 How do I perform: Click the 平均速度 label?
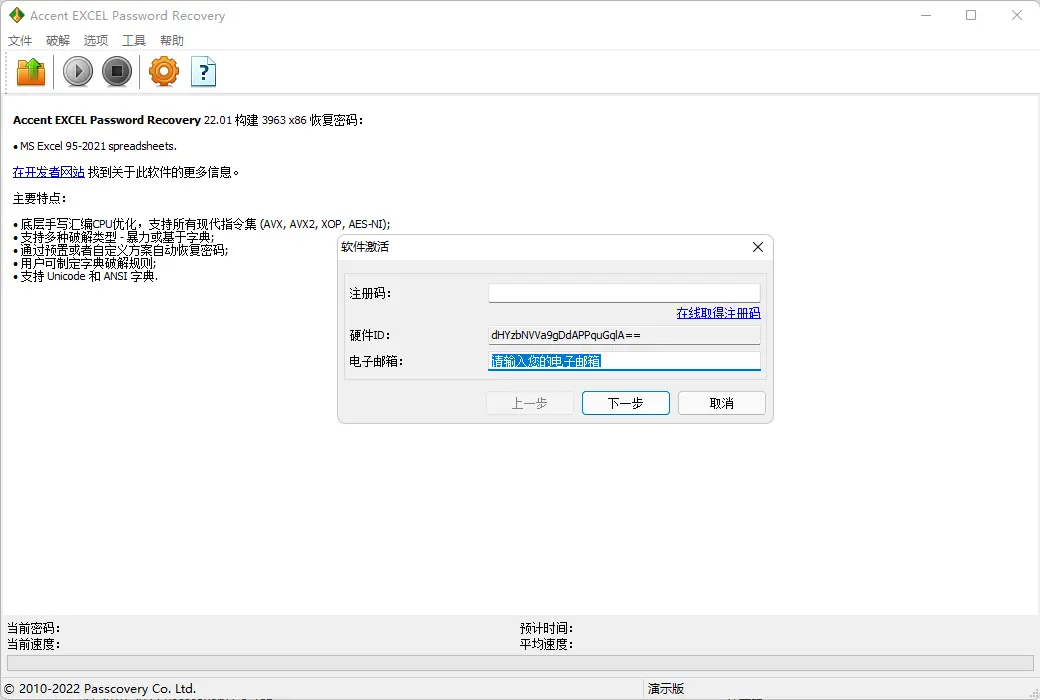(546, 644)
